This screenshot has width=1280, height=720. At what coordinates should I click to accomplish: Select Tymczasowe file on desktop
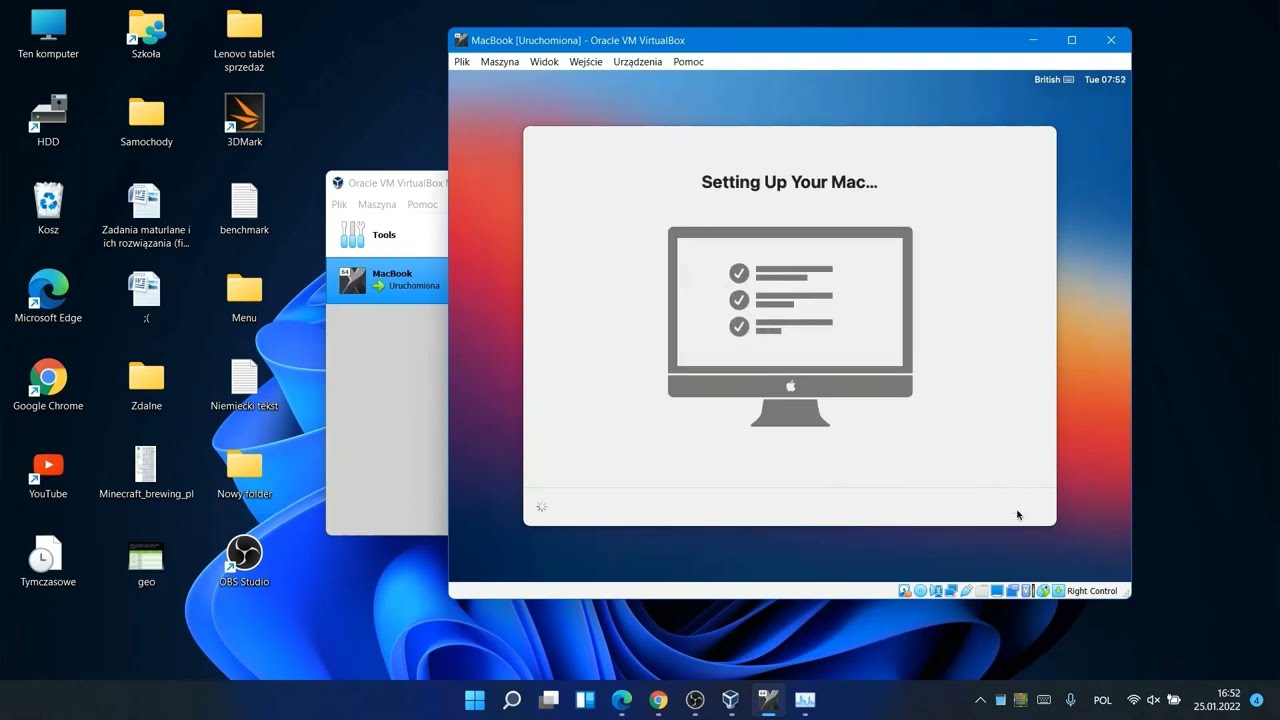tap(48, 562)
